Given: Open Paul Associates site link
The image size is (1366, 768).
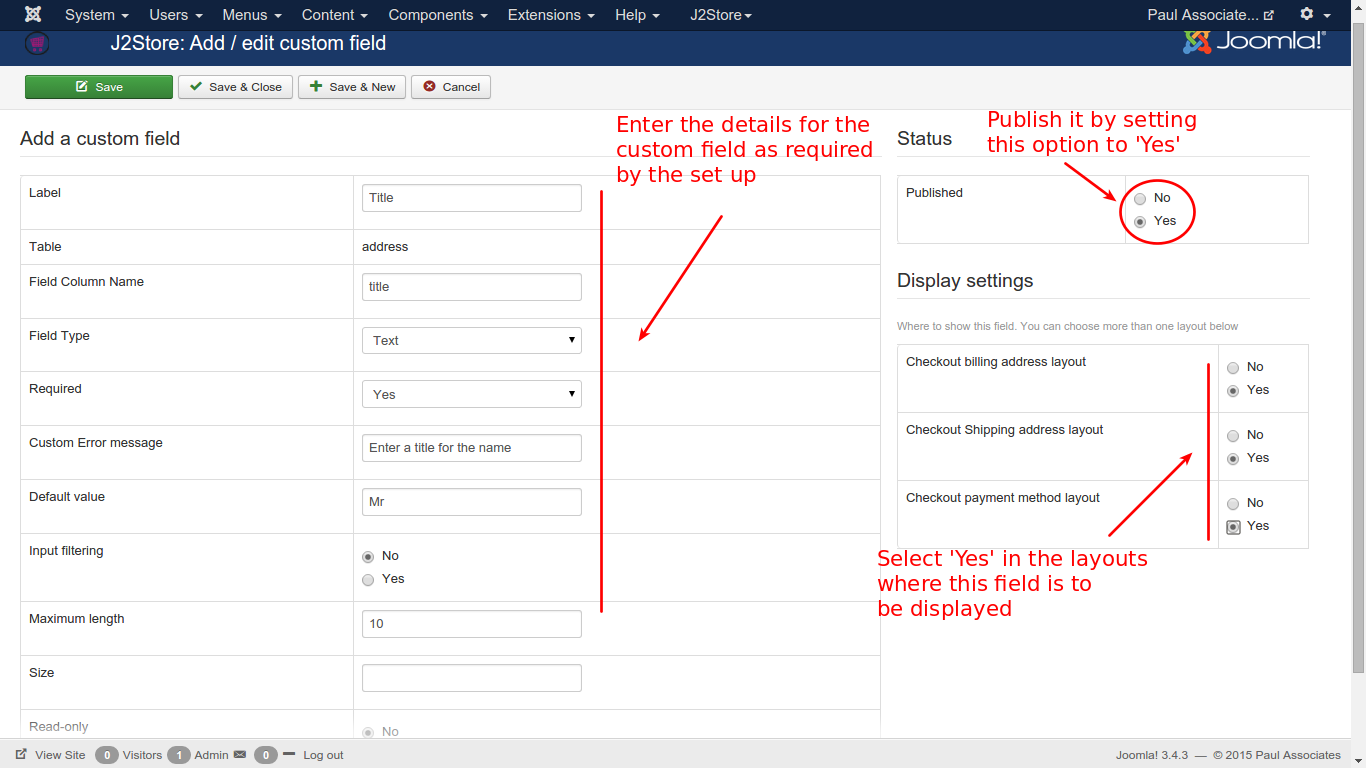Looking at the screenshot, I should tap(1210, 15).
